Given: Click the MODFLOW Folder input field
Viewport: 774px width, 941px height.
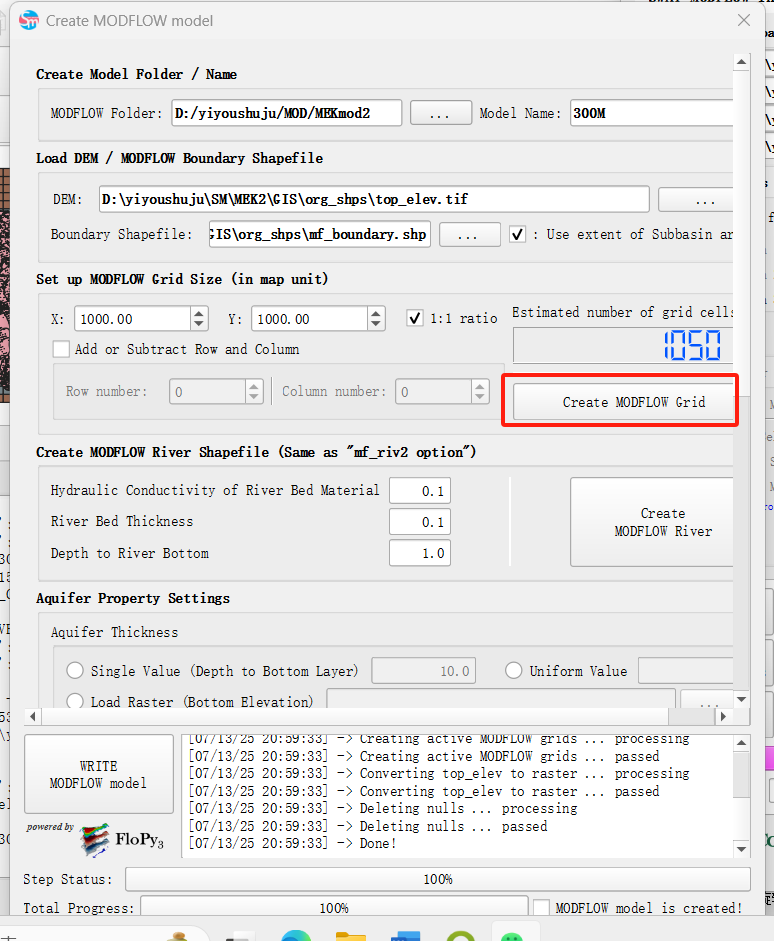Looking at the screenshot, I should 287,113.
